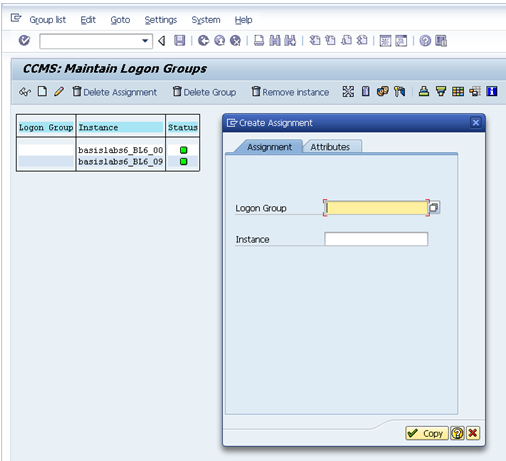Cancel dialog with the red X button
The width and height of the screenshot is (506, 461).
[x=473, y=433]
